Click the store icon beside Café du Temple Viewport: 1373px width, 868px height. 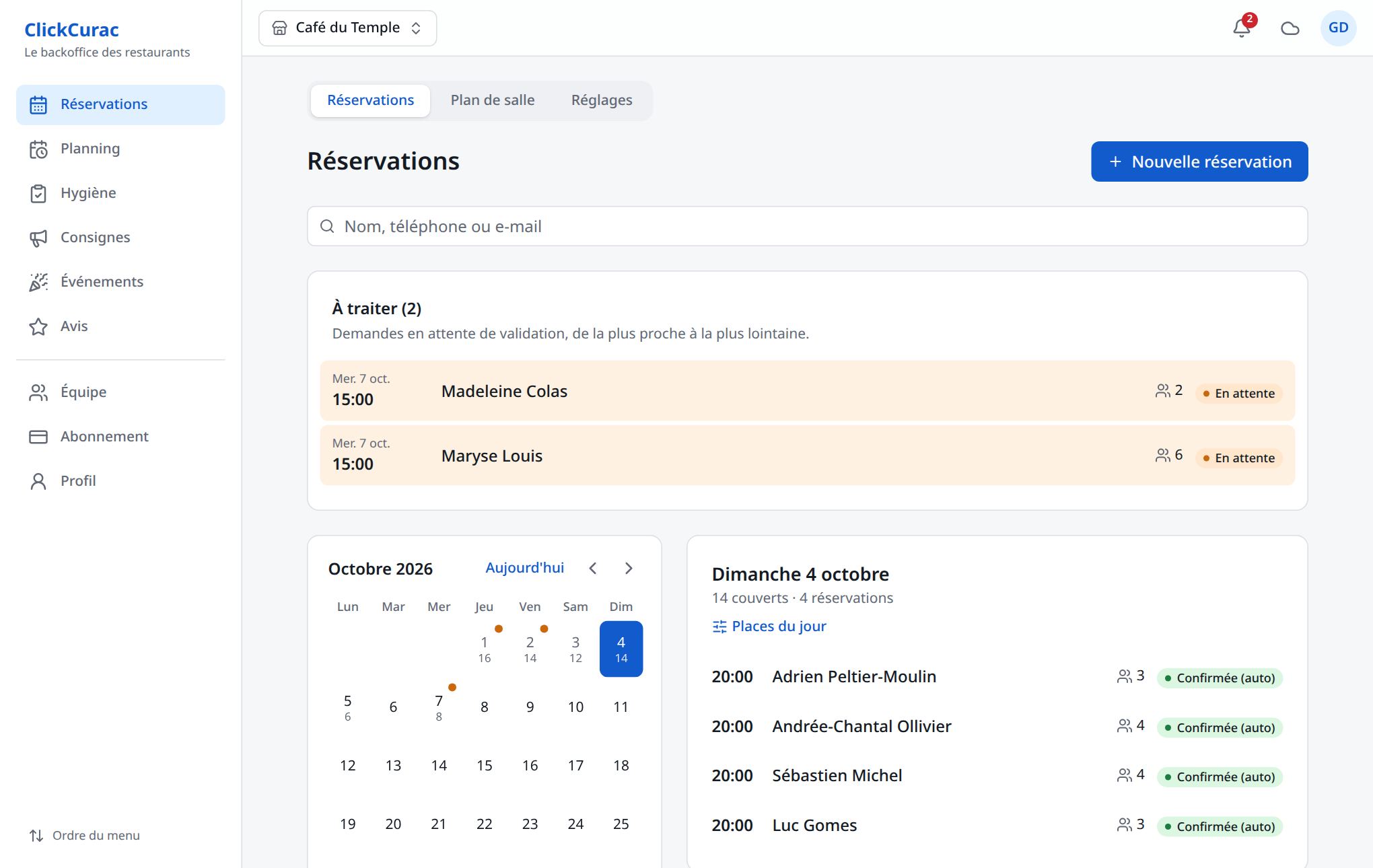coord(279,28)
